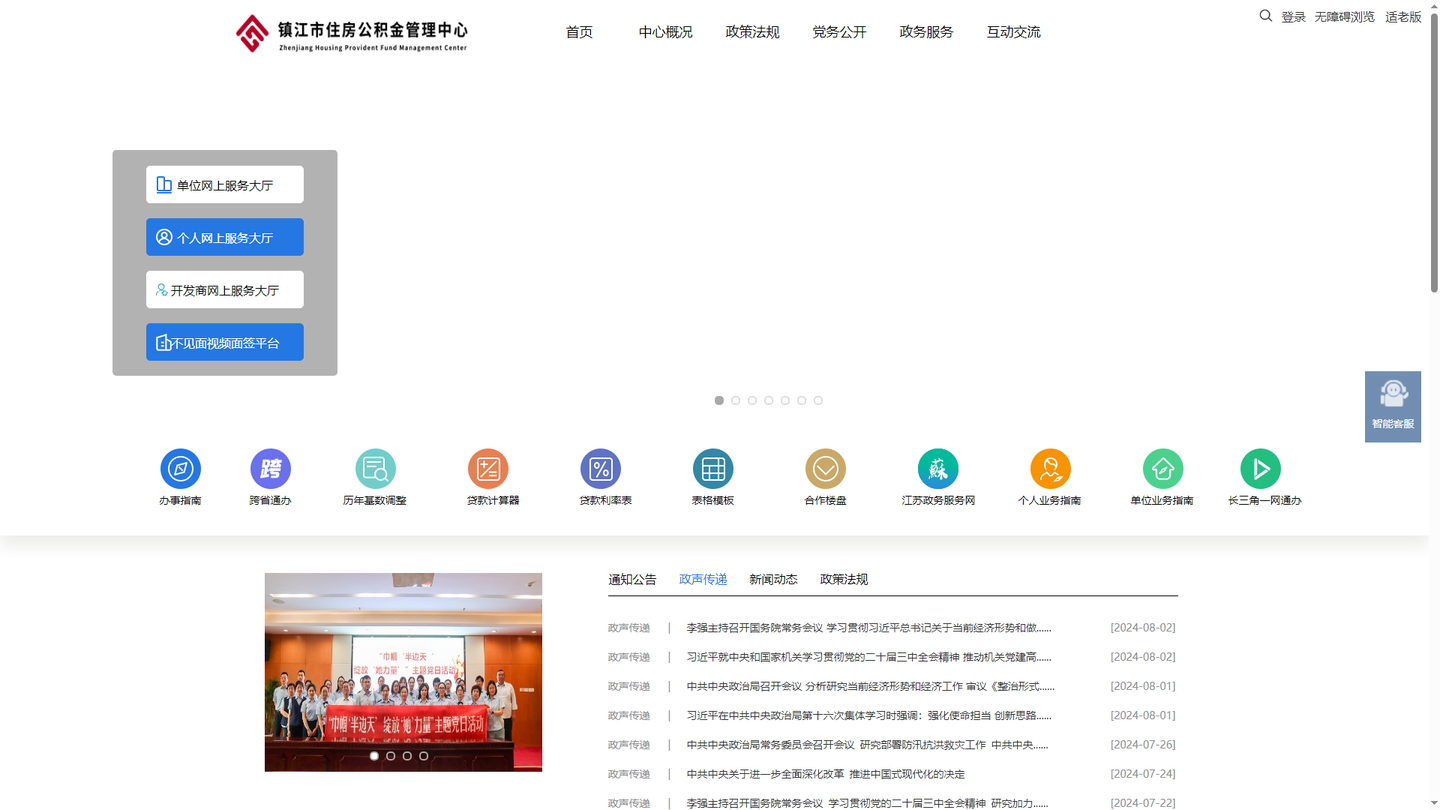Enable 无障碍浏览 mode
The width and height of the screenshot is (1440, 810).
click(1344, 17)
